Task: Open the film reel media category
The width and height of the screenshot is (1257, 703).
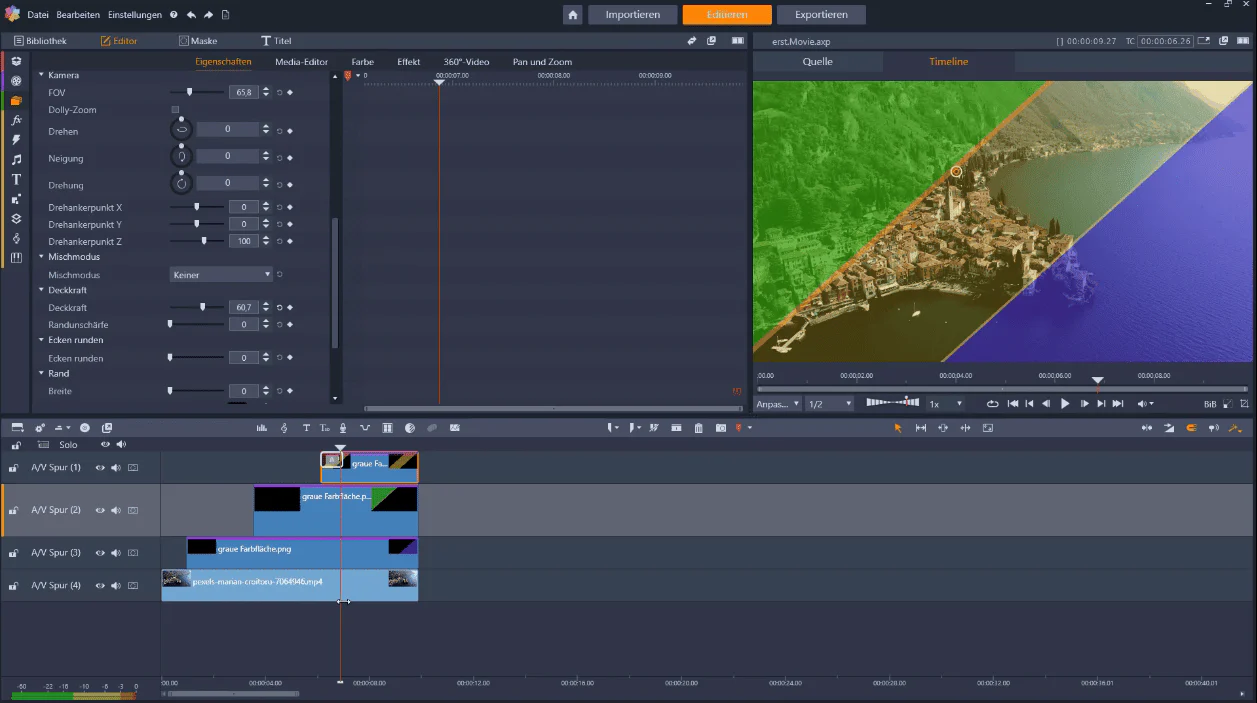Action: 16,81
